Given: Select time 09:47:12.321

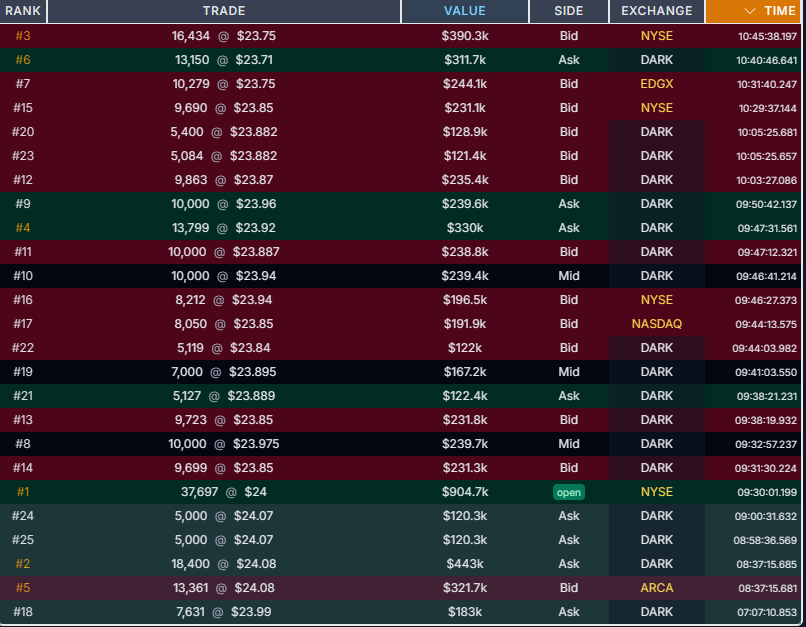Looking at the screenshot, I should (767, 252).
